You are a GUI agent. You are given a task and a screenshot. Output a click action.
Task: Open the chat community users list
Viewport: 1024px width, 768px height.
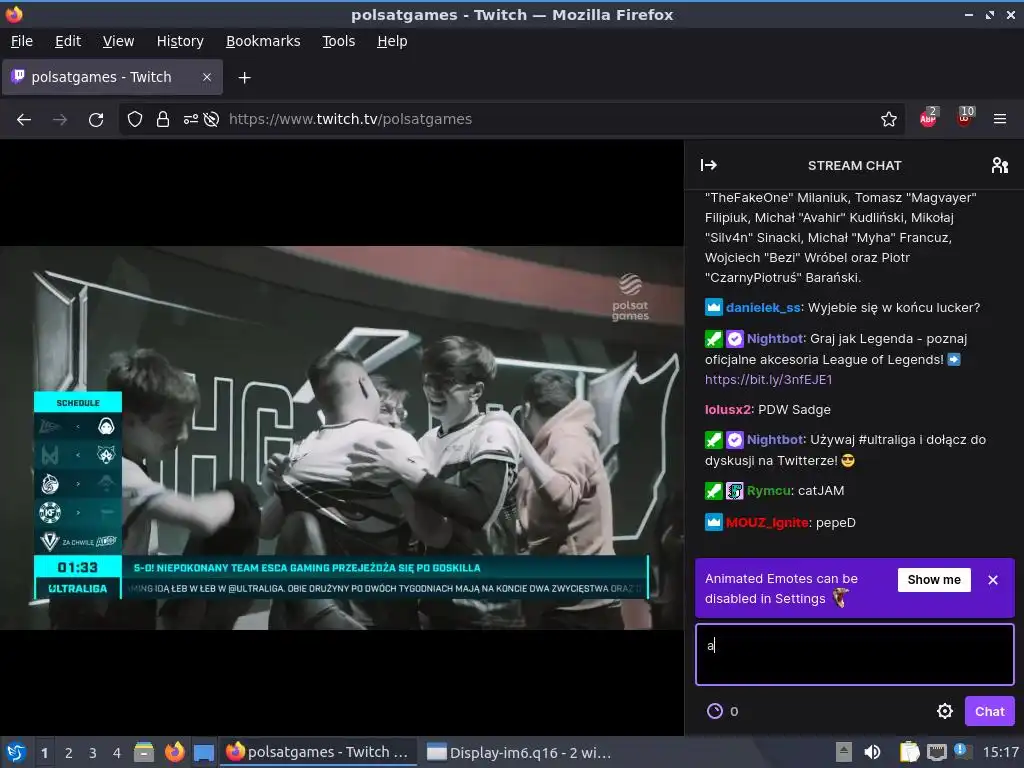point(999,165)
